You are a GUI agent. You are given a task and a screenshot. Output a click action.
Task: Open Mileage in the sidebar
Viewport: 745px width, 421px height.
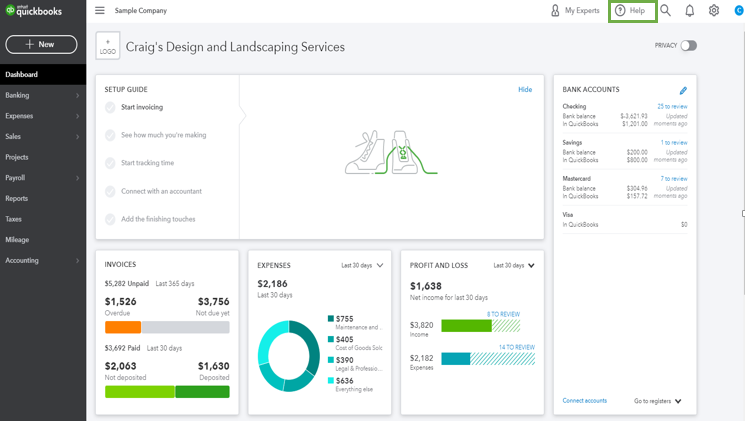(43, 240)
